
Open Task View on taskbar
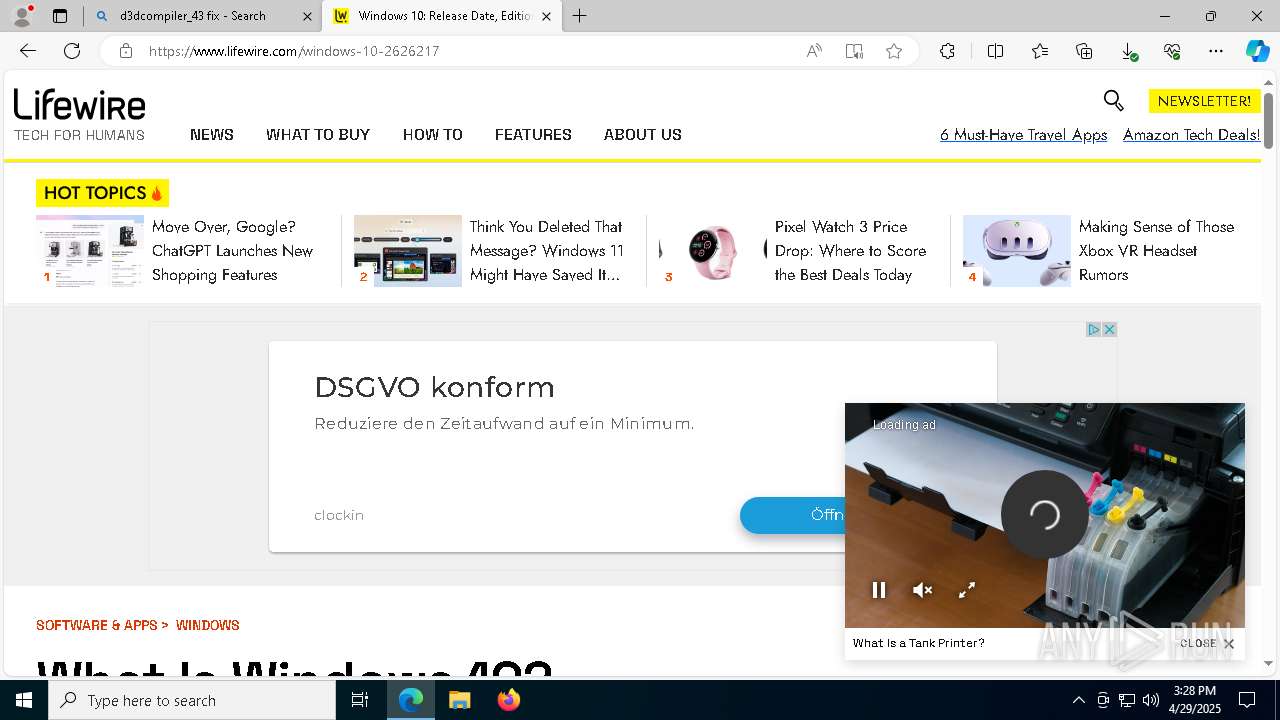point(360,700)
